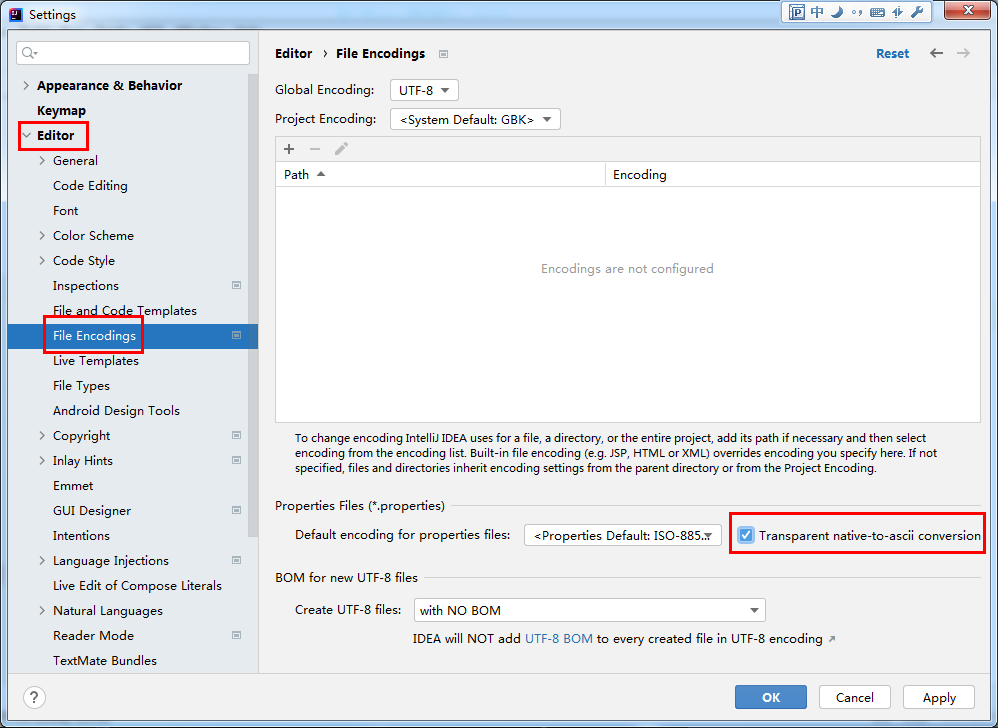The image size is (998, 728).
Task: Click the input method P logo icon
Action: 797,12
